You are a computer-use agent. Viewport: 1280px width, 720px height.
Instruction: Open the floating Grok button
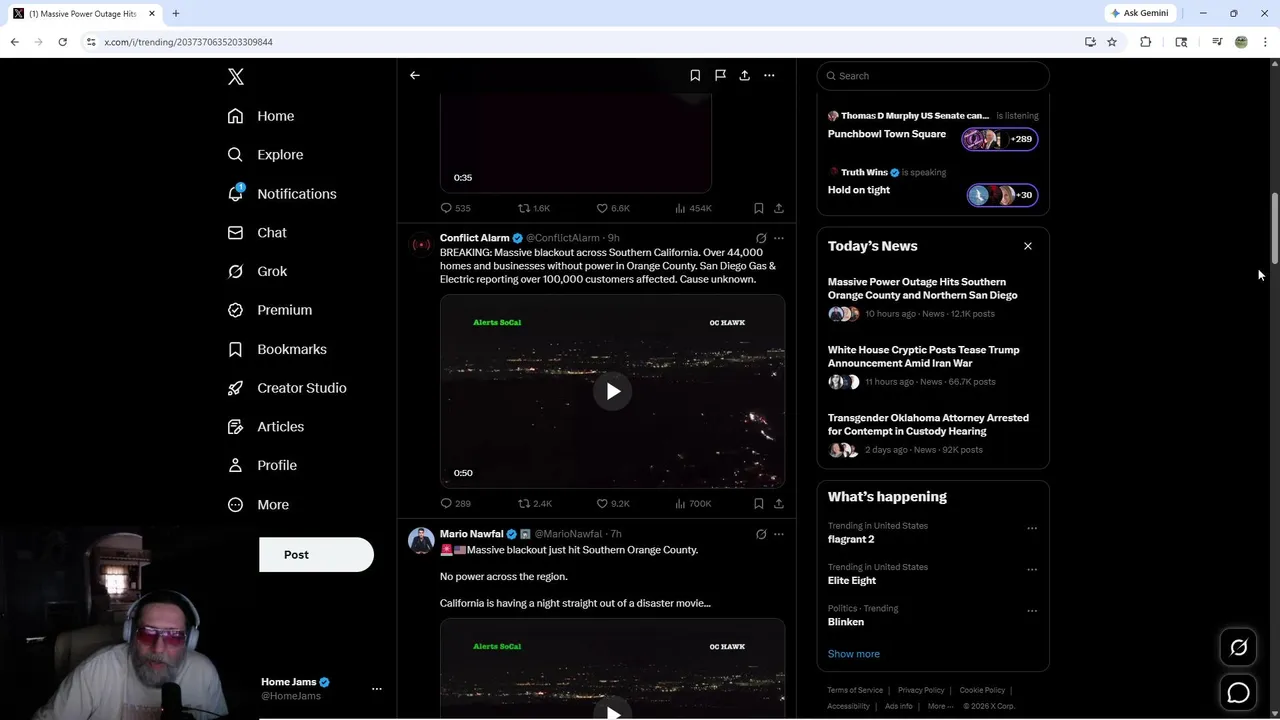click(x=1238, y=648)
